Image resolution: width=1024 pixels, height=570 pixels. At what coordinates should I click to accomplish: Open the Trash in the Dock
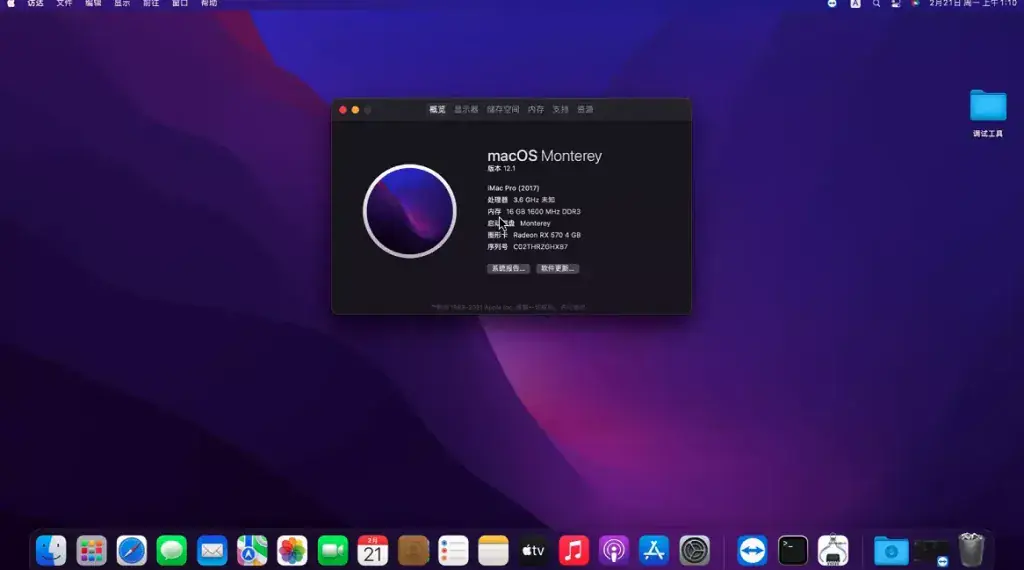point(971,550)
